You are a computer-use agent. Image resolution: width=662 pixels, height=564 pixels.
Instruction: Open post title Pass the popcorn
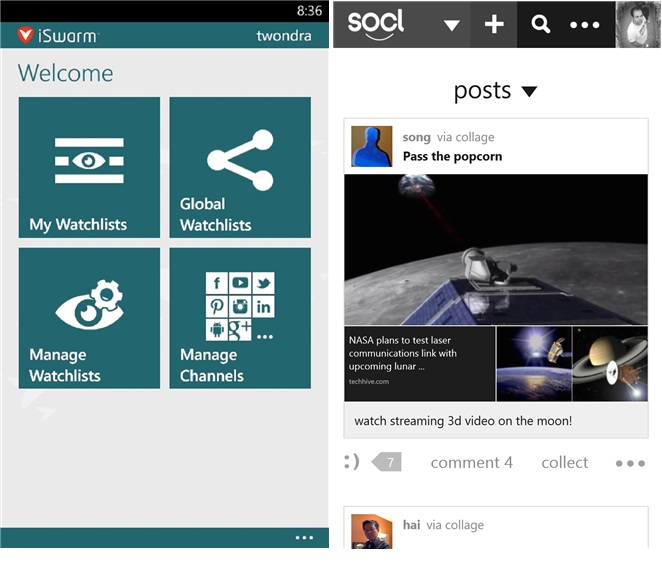pyautogui.click(x=453, y=157)
